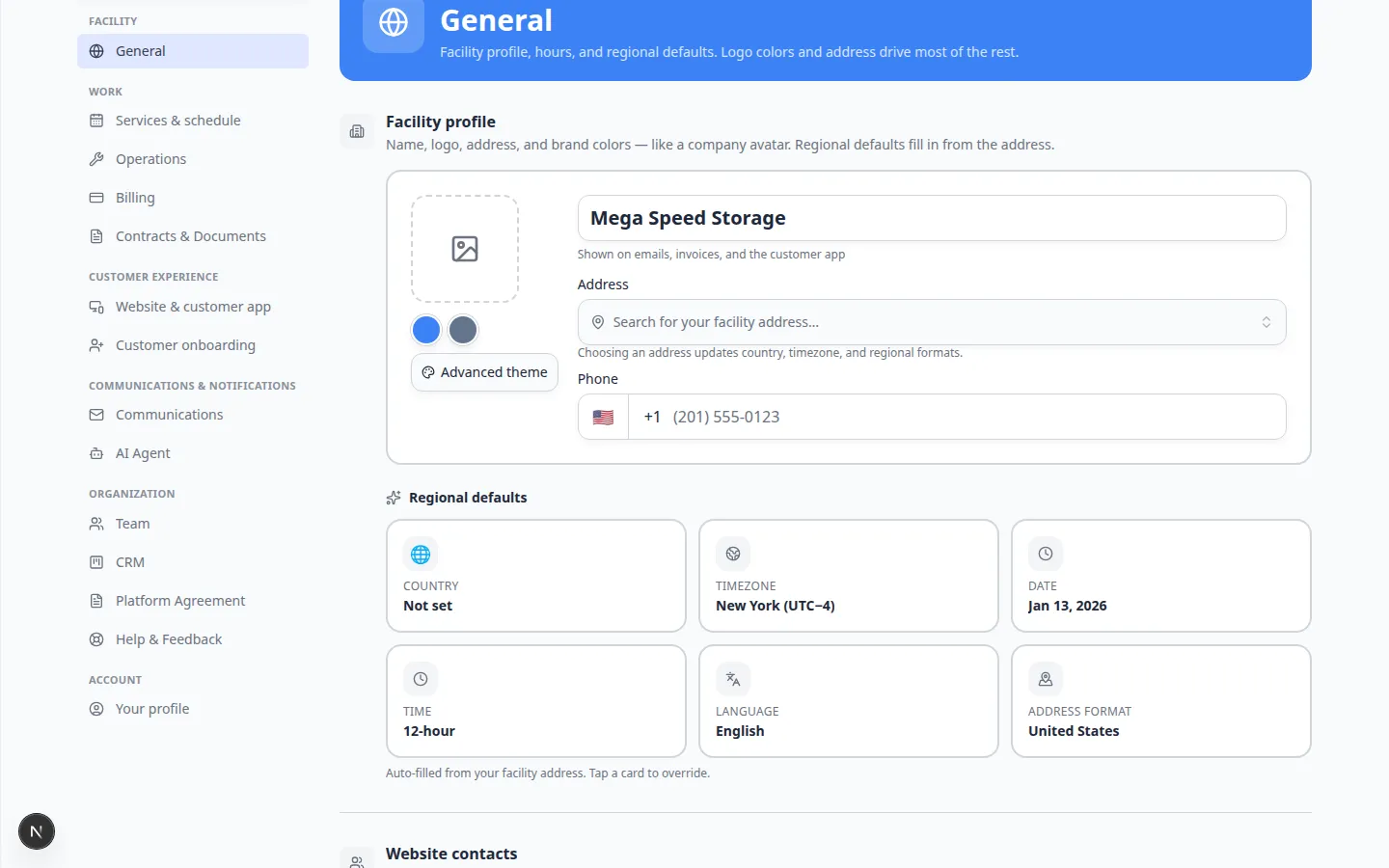Open the Time 12-hour card
The width and height of the screenshot is (1389, 868).
tap(536, 701)
